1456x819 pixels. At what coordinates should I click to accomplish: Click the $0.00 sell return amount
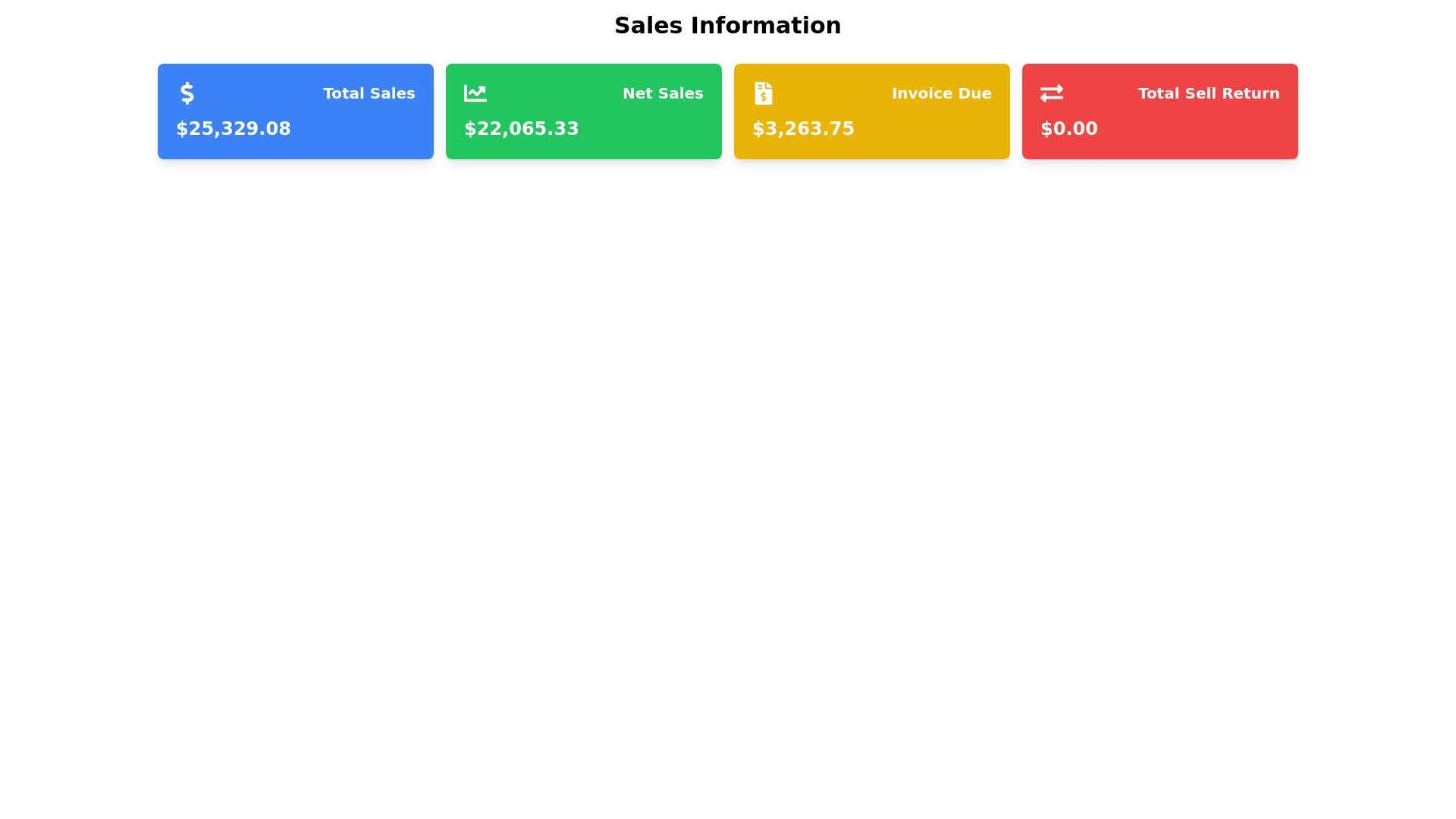(x=1068, y=129)
